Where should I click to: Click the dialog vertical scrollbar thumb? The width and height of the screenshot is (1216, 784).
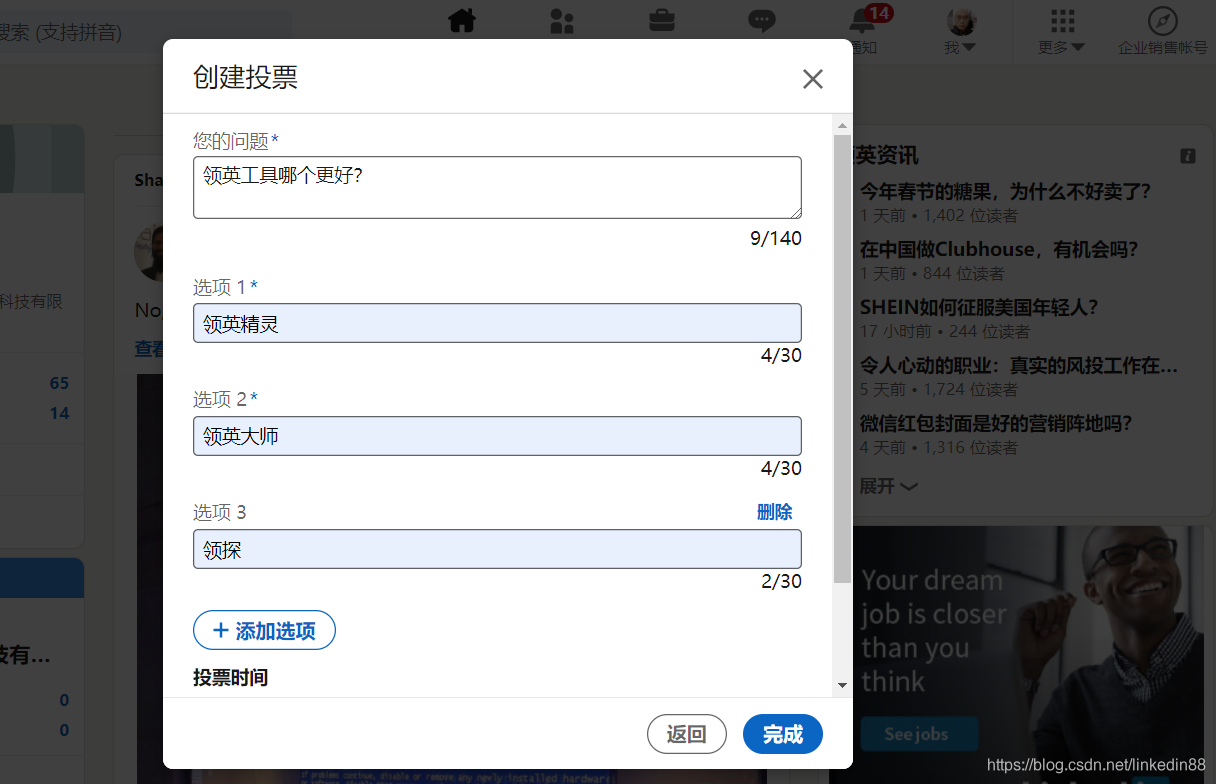point(842,358)
